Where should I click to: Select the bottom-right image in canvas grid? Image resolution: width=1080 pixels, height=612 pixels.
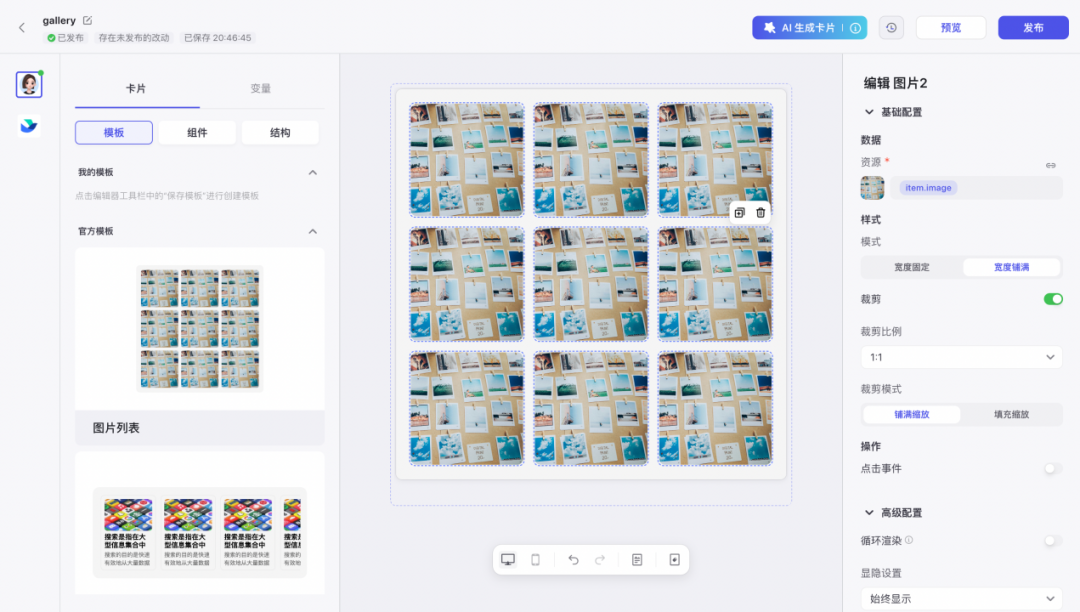pos(714,408)
